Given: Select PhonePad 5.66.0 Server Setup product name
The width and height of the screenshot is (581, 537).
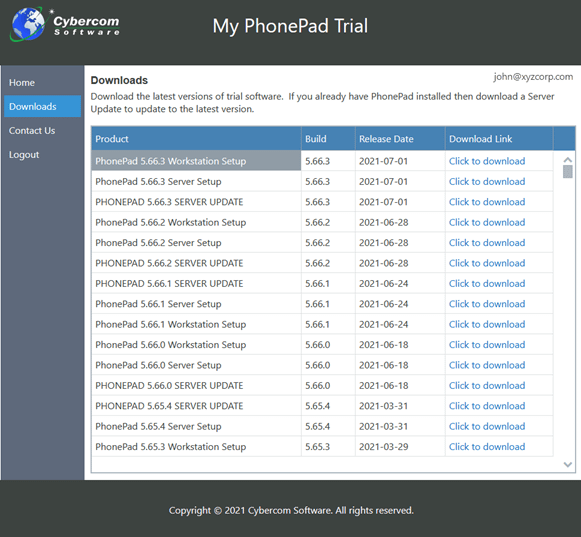Looking at the screenshot, I should pos(158,365).
